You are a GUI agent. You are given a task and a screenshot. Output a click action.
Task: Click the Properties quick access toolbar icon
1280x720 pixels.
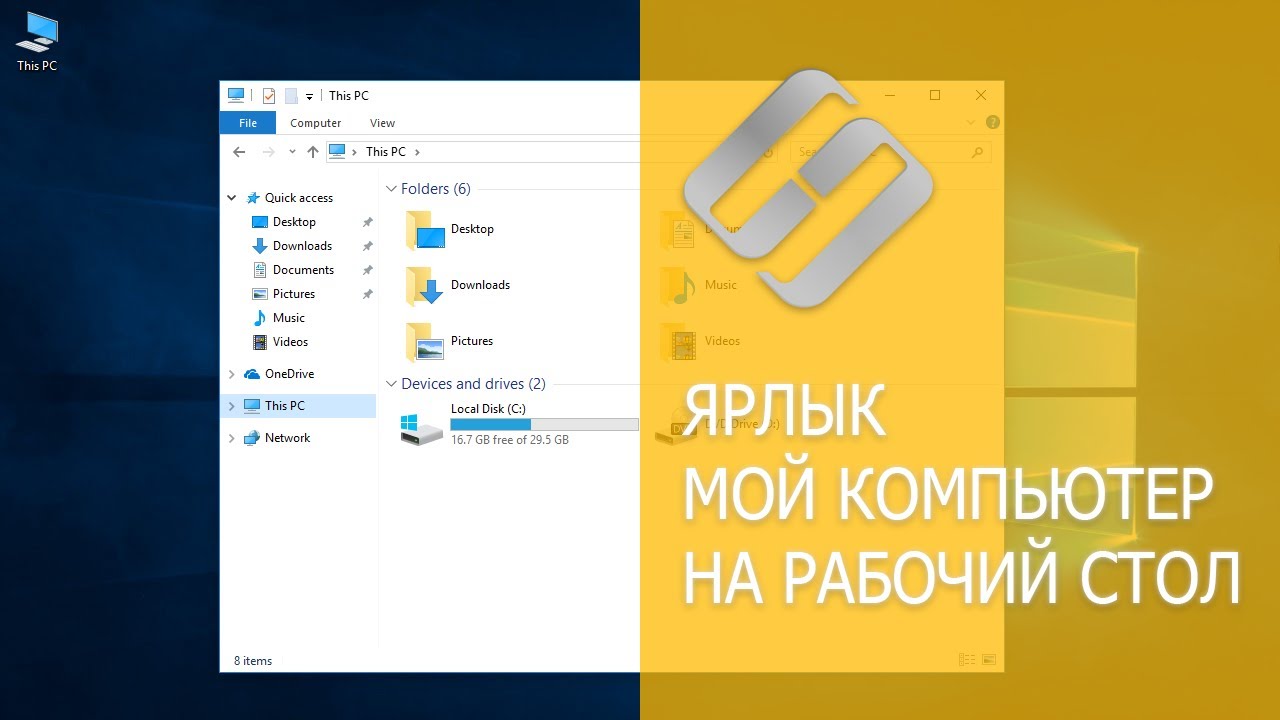(268, 96)
